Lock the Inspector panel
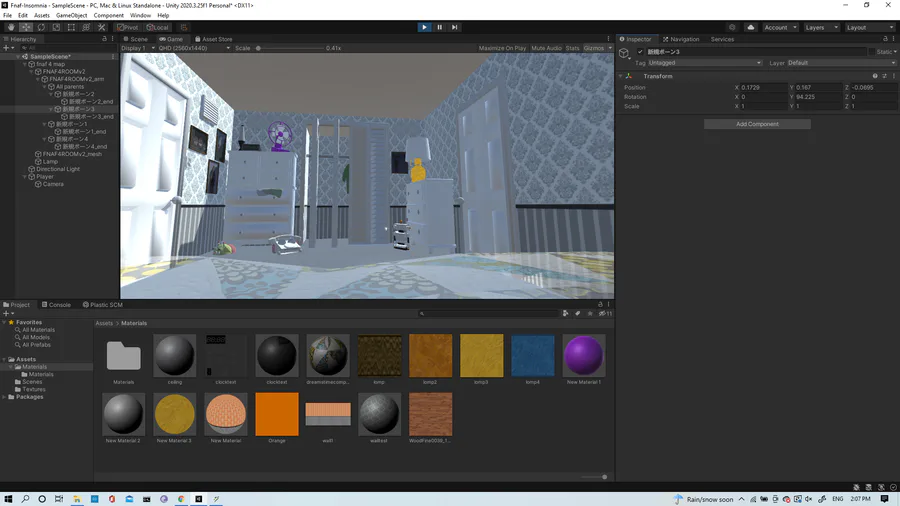This screenshot has height=506, width=900. pos(885,39)
